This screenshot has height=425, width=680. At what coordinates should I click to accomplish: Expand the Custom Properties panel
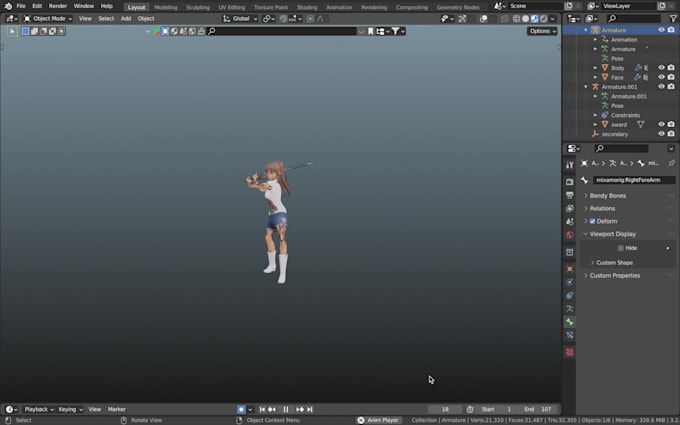coord(615,276)
